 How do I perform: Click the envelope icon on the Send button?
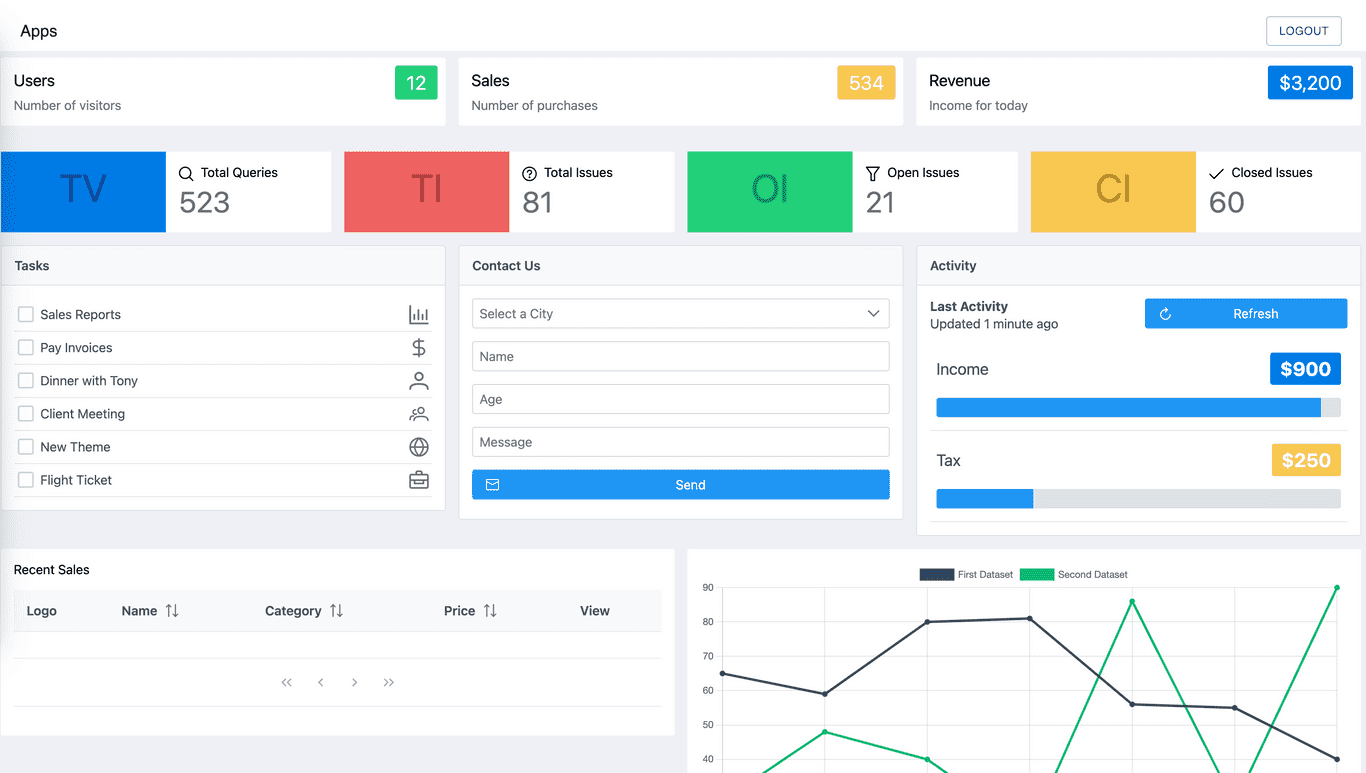pyautogui.click(x=492, y=485)
